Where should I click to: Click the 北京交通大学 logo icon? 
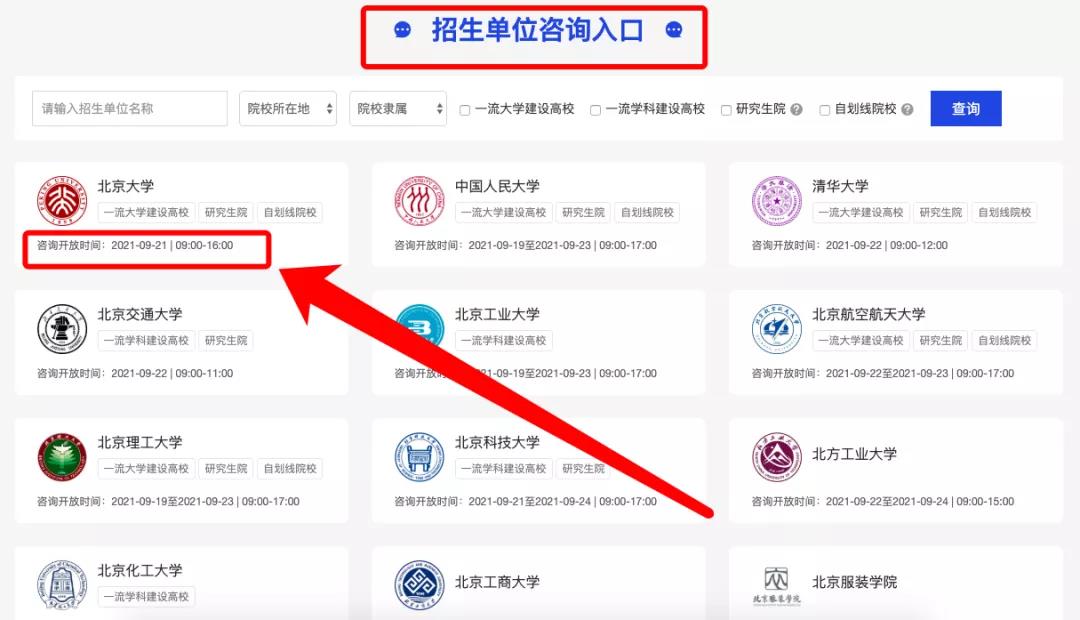pyautogui.click(x=62, y=329)
